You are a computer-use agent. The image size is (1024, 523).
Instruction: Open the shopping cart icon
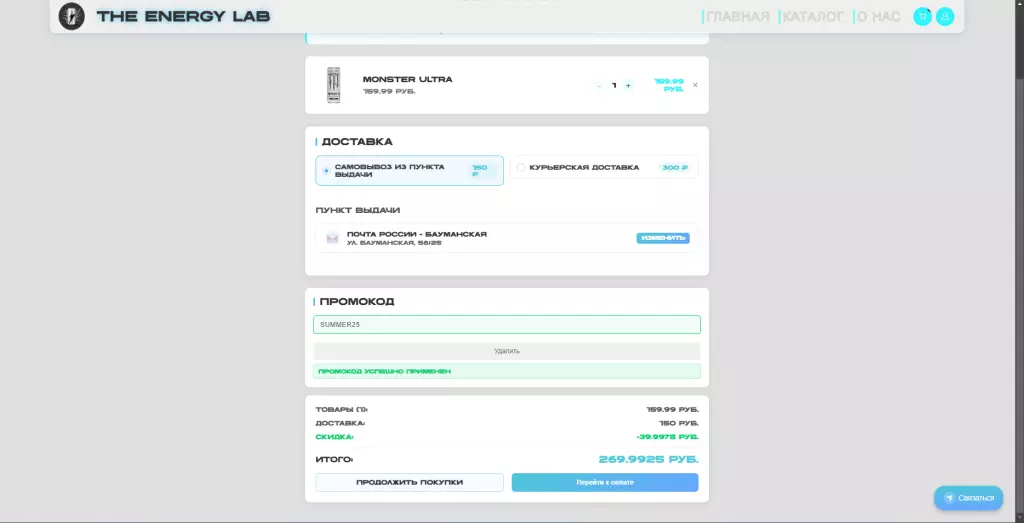(x=922, y=16)
